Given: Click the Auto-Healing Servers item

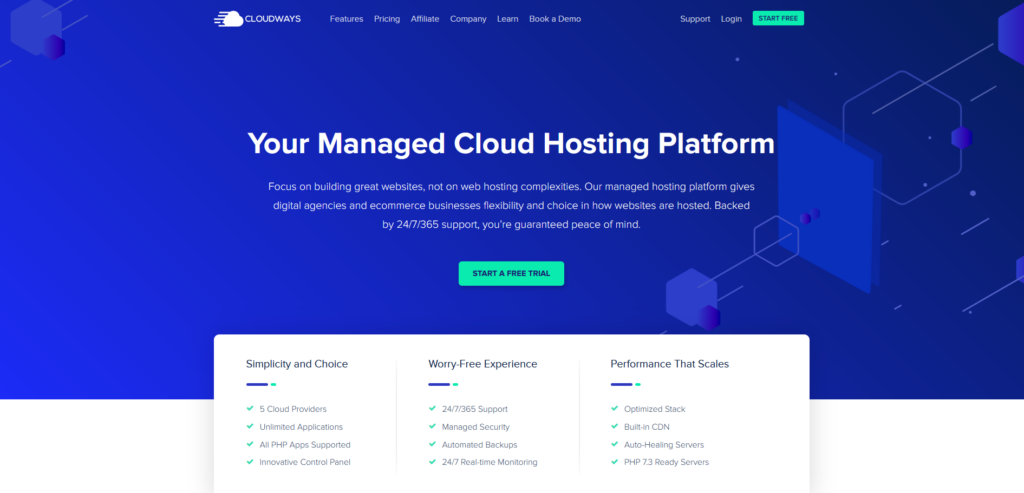Looking at the screenshot, I should coord(664,445).
